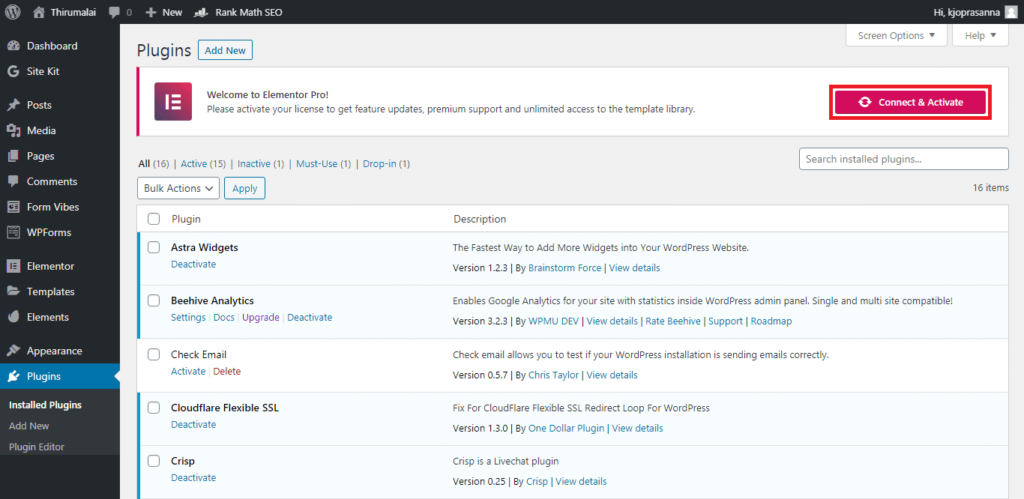Screen dimensions: 1024x499
Task: Click Rate Beehive link
Action: 673,321
